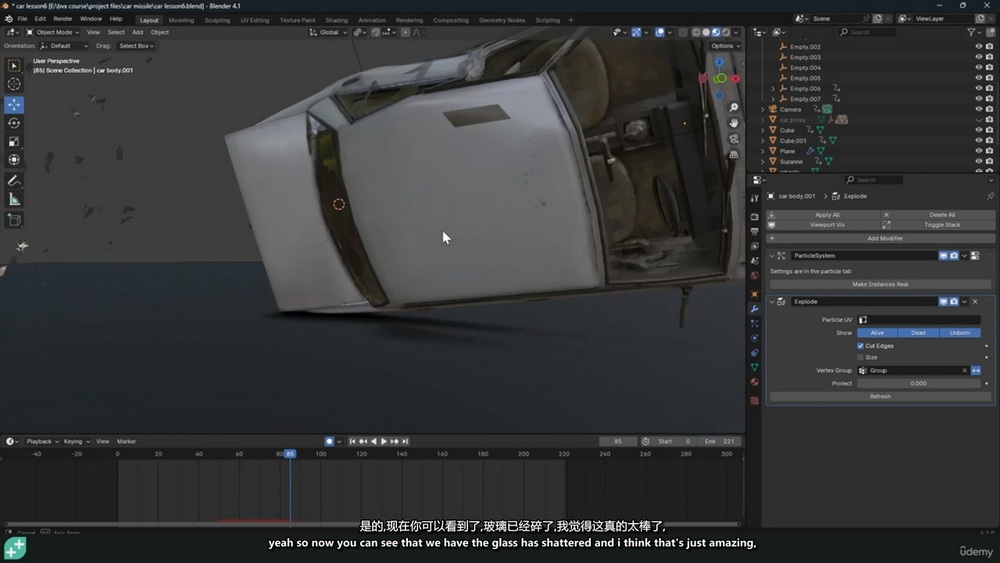
Task: Toggle Suzanne visibility eye icon
Action: tap(979, 161)
